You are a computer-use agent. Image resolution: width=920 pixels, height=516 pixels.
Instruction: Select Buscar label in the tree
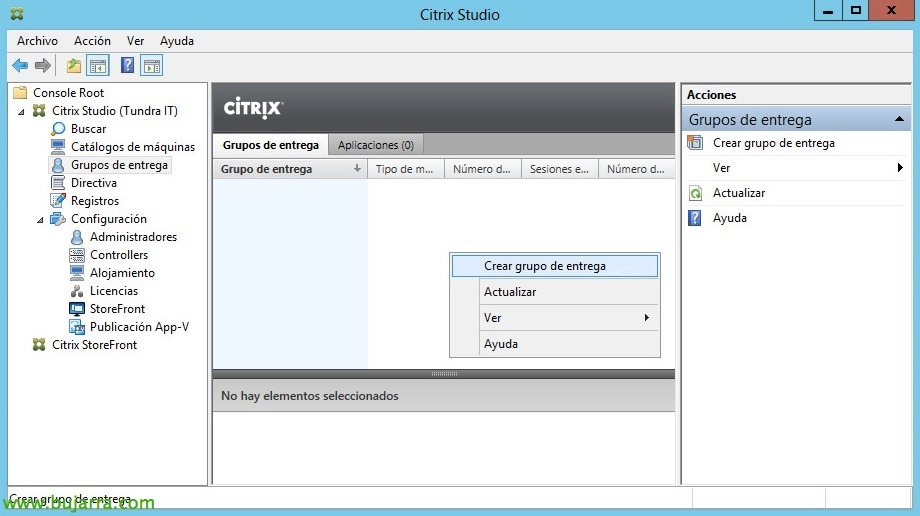pos(89,129)
